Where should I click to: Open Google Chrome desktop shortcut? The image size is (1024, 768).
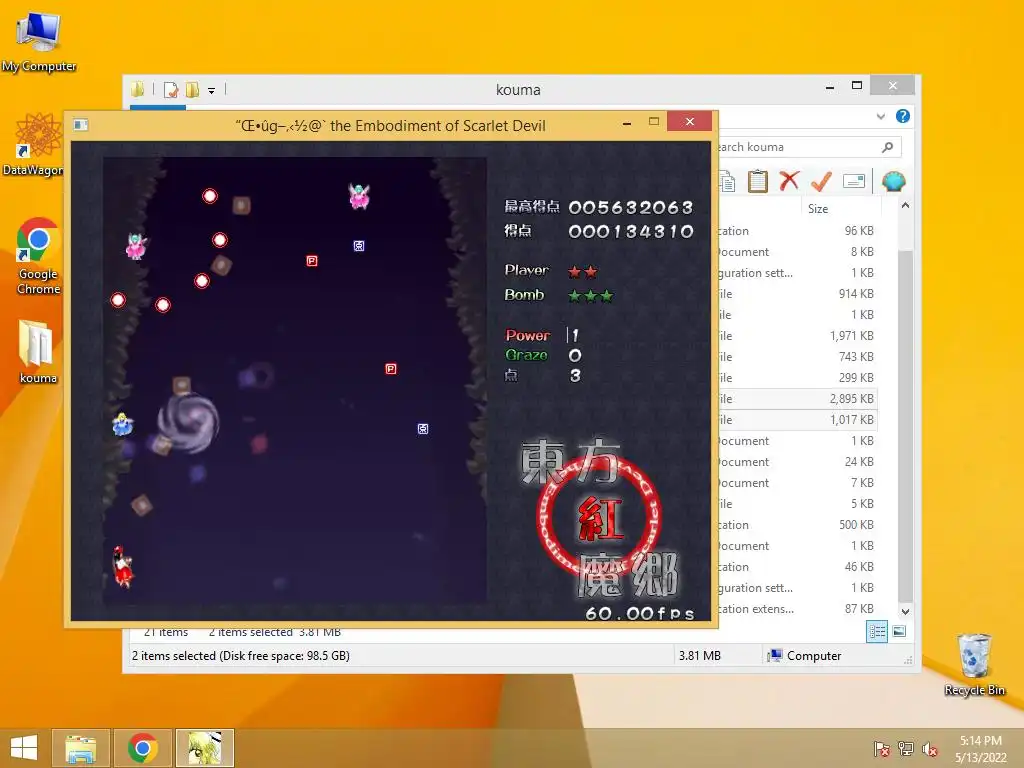coord(38,256)
